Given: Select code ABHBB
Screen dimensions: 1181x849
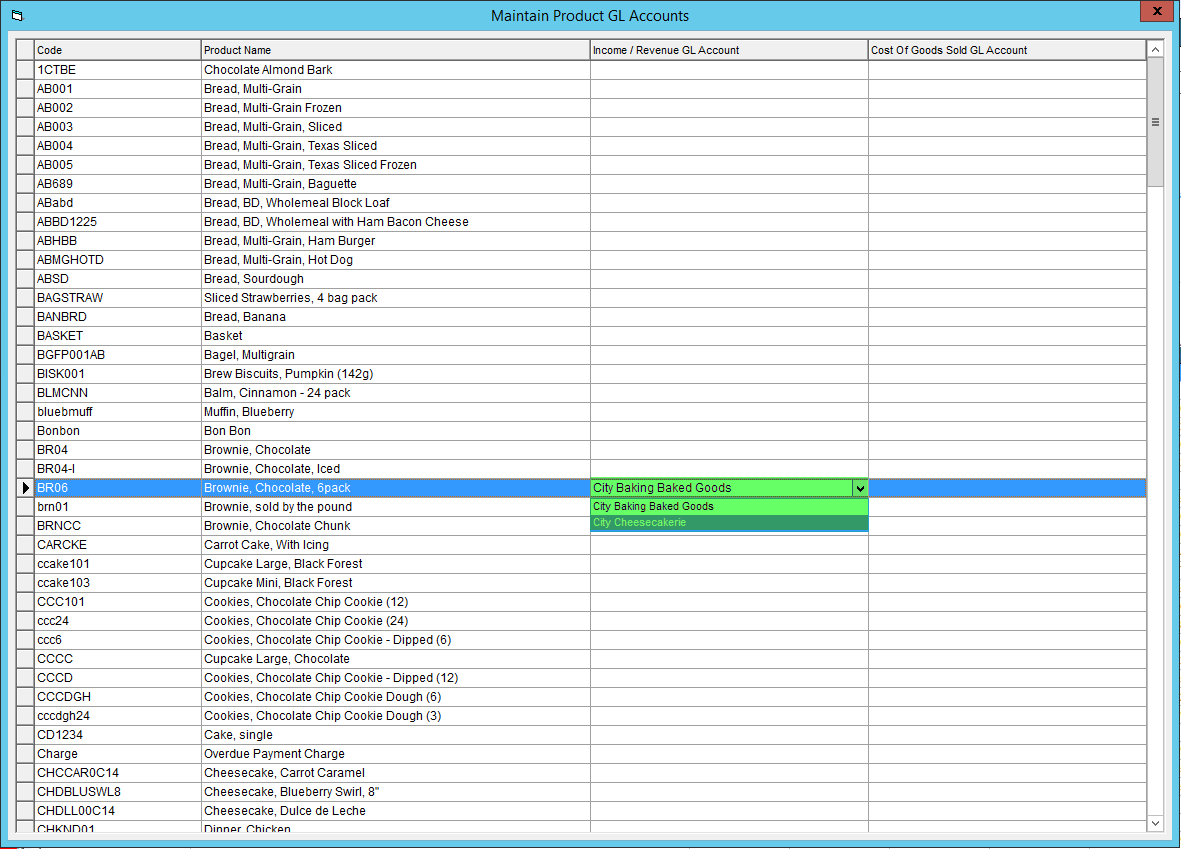Looking at the screenshot, I should tap(117, 241).
